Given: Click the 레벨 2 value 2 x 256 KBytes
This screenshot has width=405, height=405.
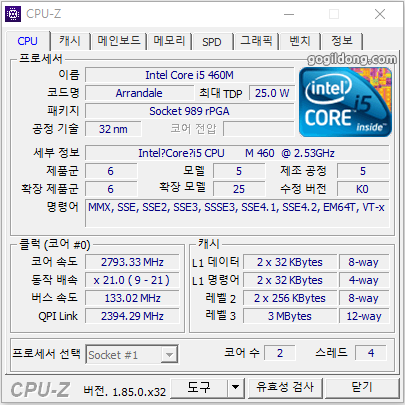Looking at the screenshot, I should pos(290,298).
